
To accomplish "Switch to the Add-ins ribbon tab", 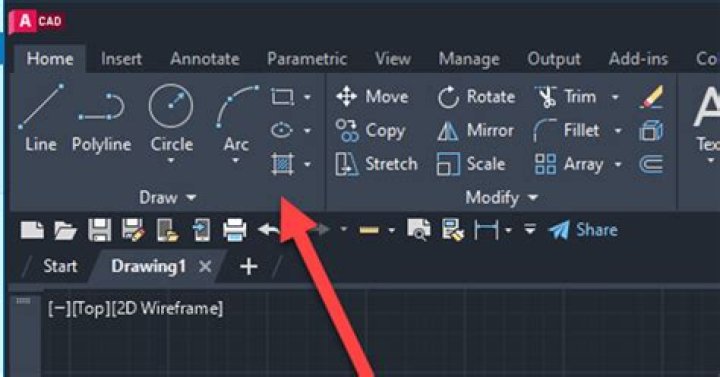I will coord(638,59).
